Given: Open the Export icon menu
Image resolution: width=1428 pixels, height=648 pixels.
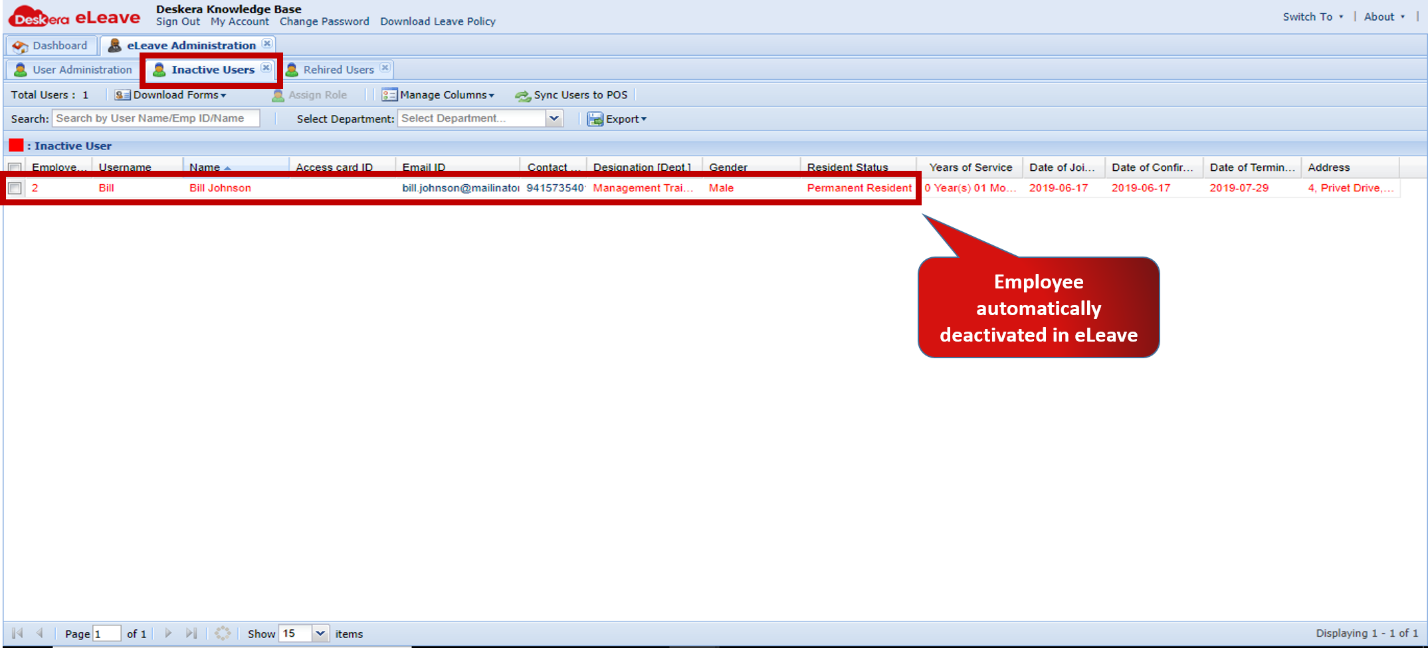Looking at the screenshot, I should 597,118.
